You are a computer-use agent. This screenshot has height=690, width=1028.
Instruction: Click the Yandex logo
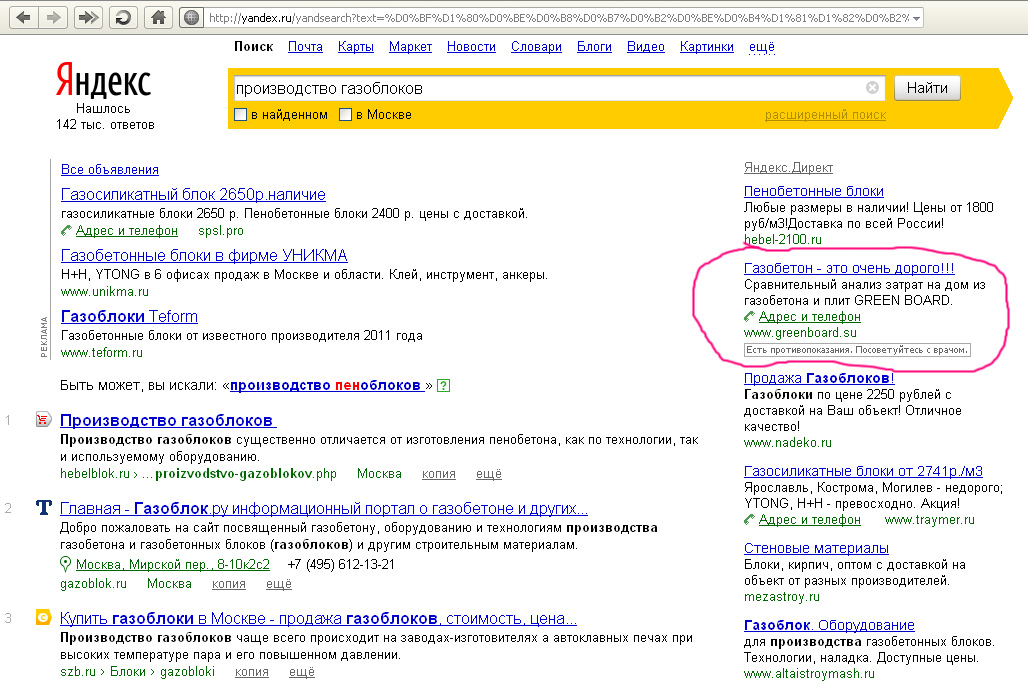104,81
